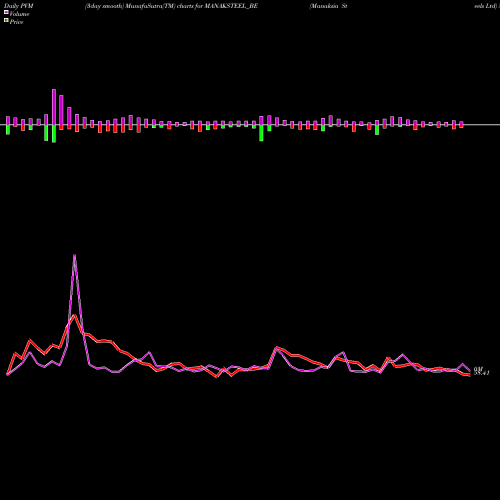
Task: Click the Daily PVM heading
Action: point(19,6)
